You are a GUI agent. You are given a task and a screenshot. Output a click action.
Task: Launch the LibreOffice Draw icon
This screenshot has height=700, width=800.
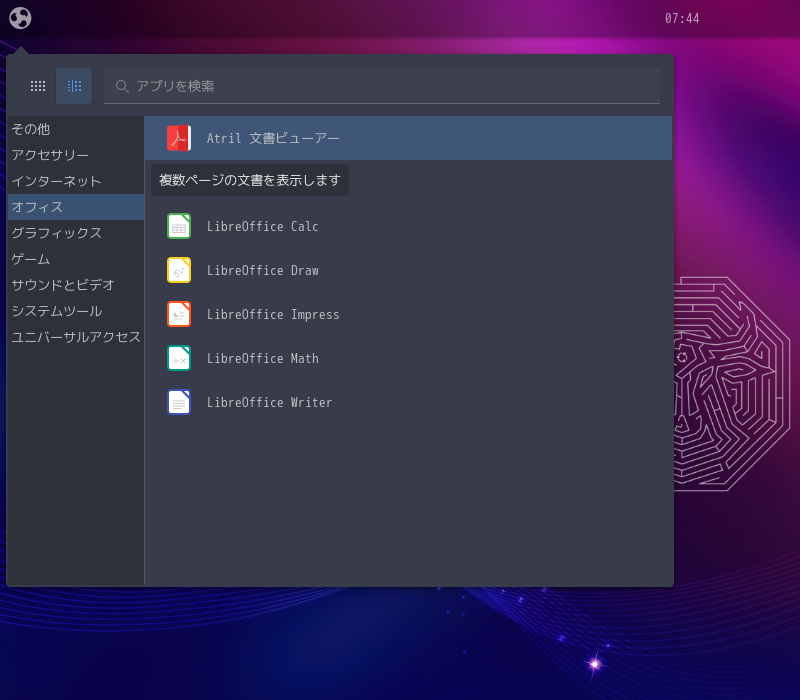pos(179,270)
